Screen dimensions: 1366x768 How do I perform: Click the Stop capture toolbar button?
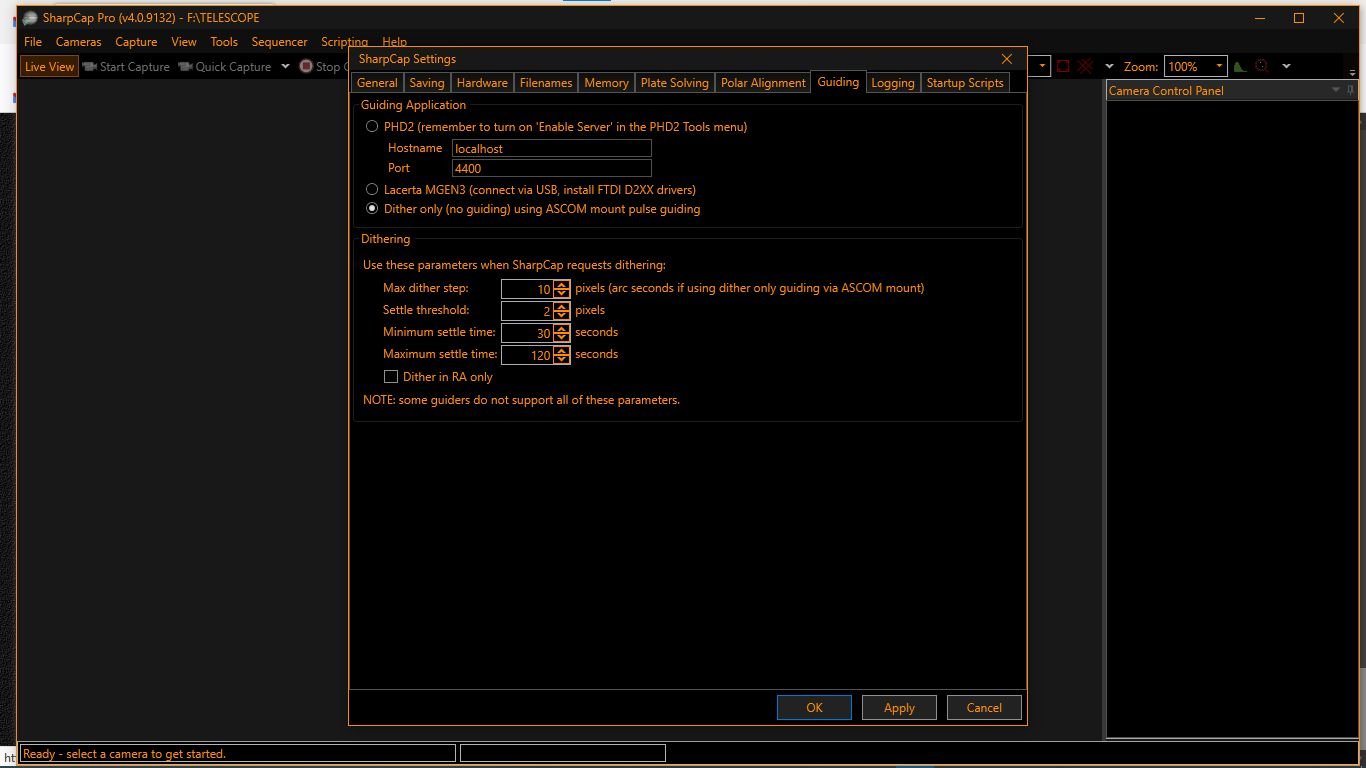tap(322, 67)
